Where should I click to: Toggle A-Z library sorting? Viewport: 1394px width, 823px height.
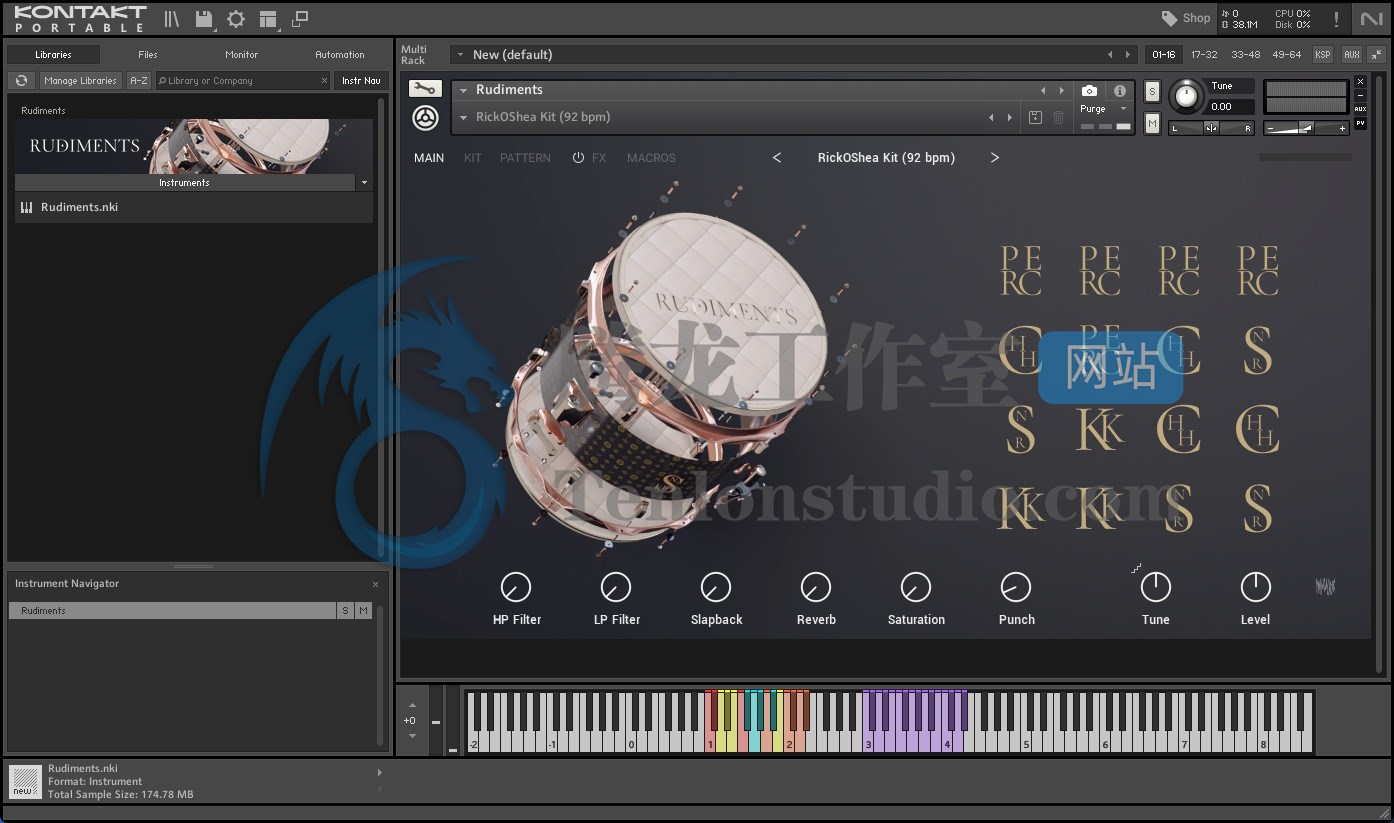click(139, 81)
